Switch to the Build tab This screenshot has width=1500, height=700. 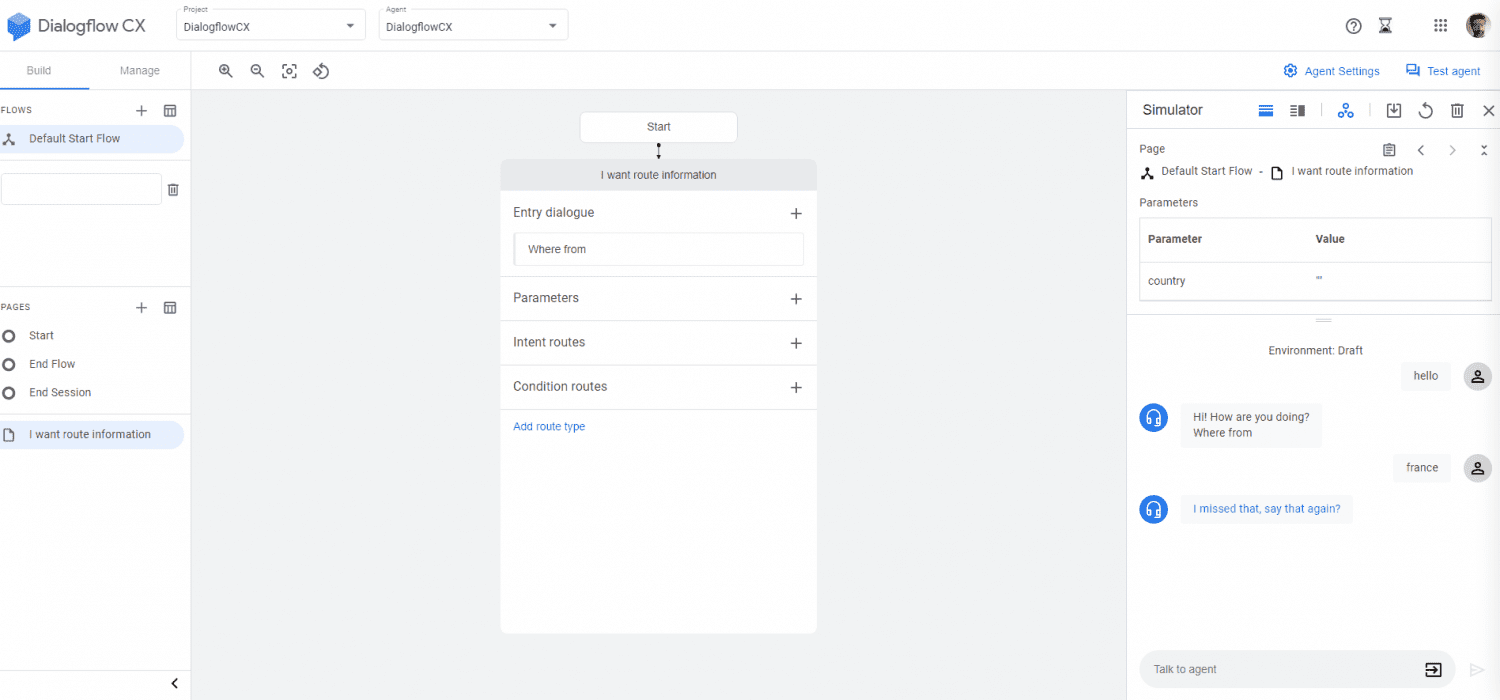click(x=38, y=70)
